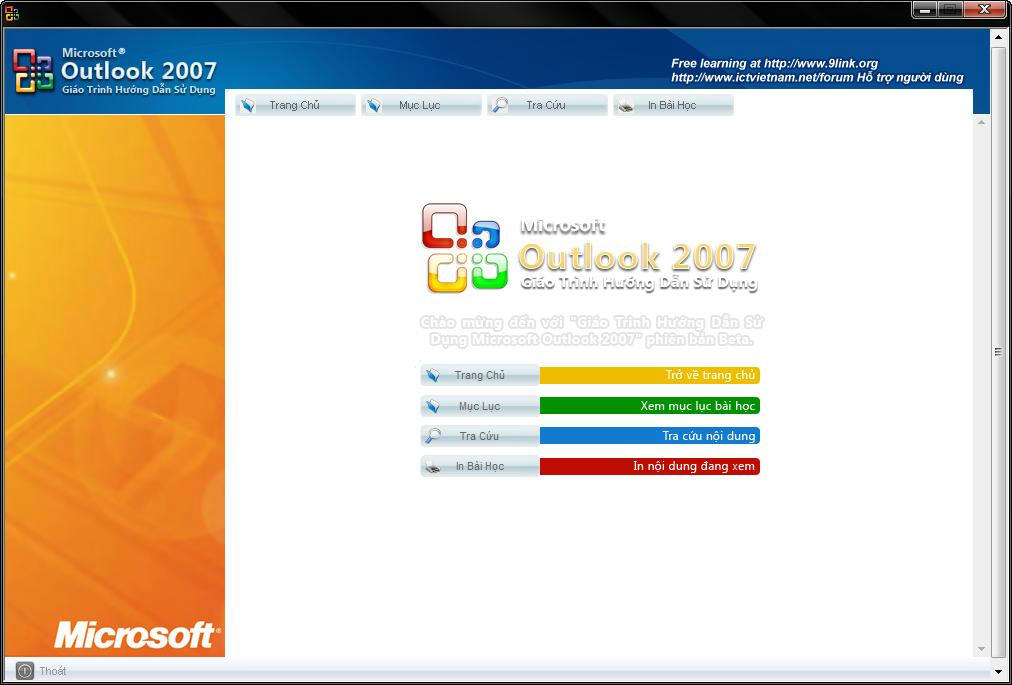
Task: Open In Bài Học in the top navigation bar
Action: (x=673, y=105)
